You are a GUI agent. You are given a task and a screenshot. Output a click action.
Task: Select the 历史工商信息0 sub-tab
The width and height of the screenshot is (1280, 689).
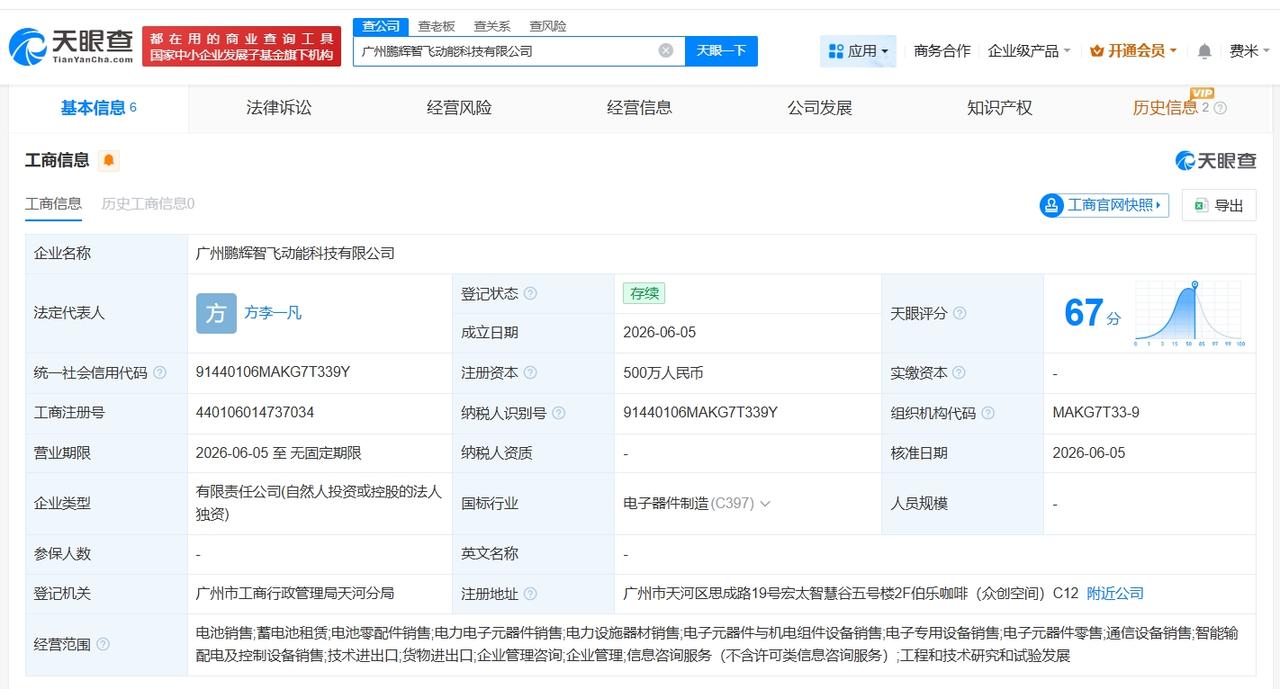pyautogui.click(x=148, y=204)
